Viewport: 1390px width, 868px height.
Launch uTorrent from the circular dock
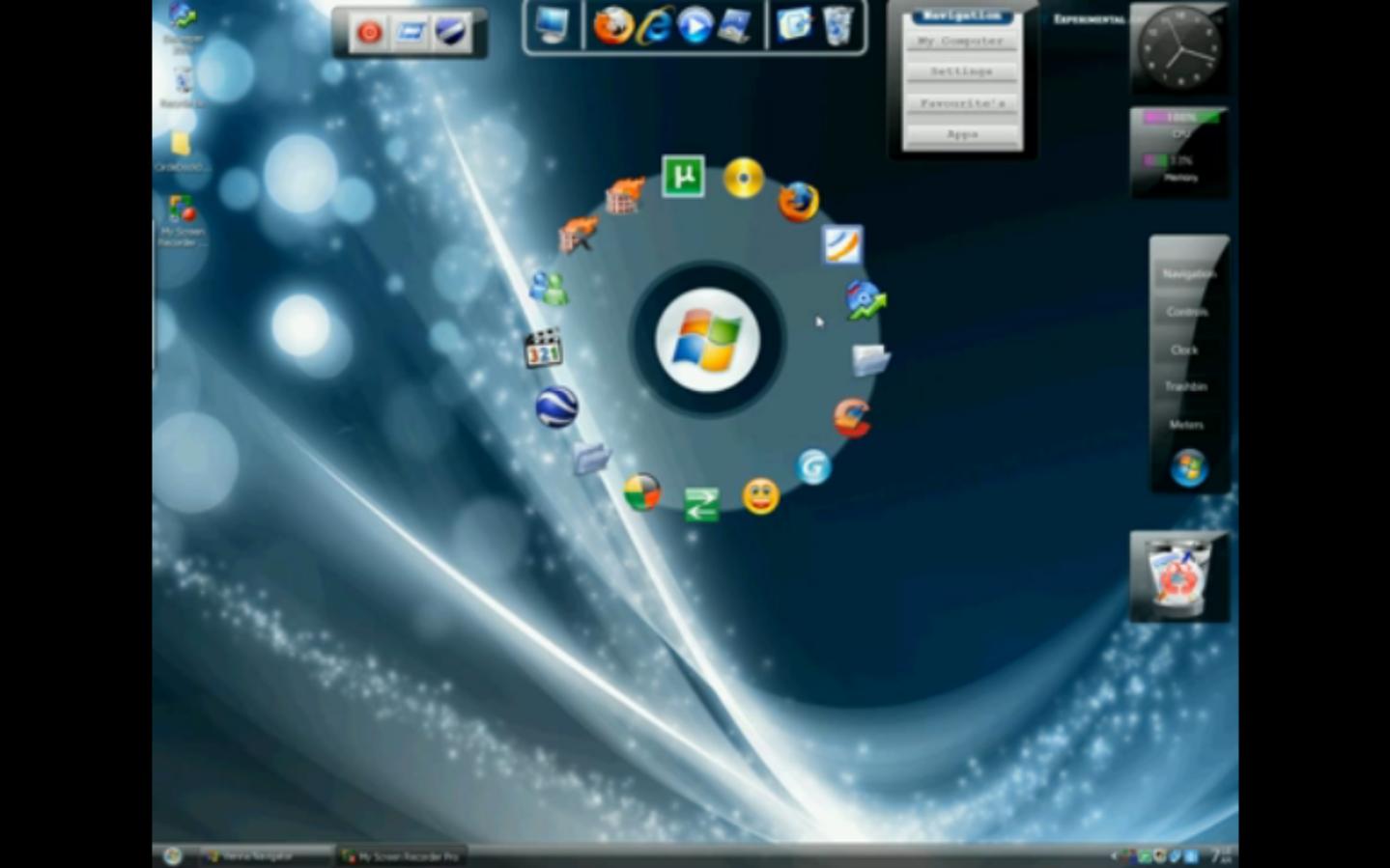click(x=683, y=177)
